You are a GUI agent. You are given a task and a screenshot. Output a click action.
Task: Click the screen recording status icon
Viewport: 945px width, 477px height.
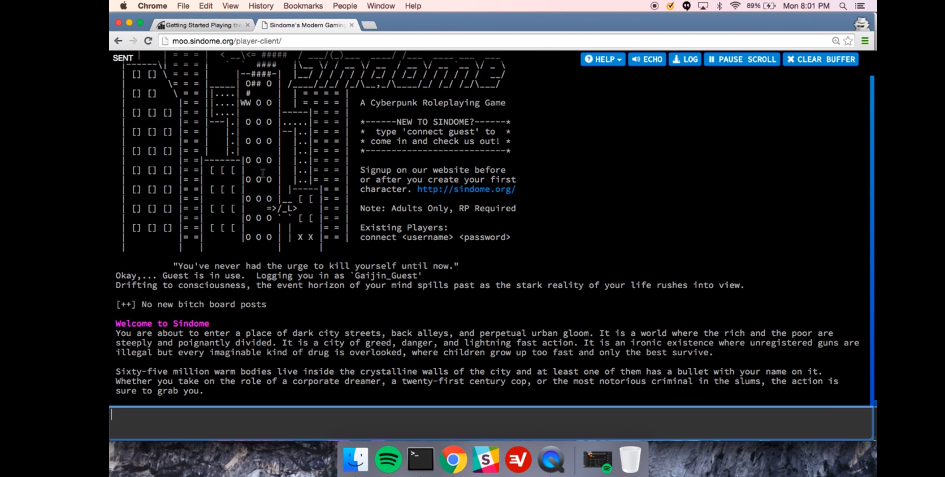[x=655, y=6]
